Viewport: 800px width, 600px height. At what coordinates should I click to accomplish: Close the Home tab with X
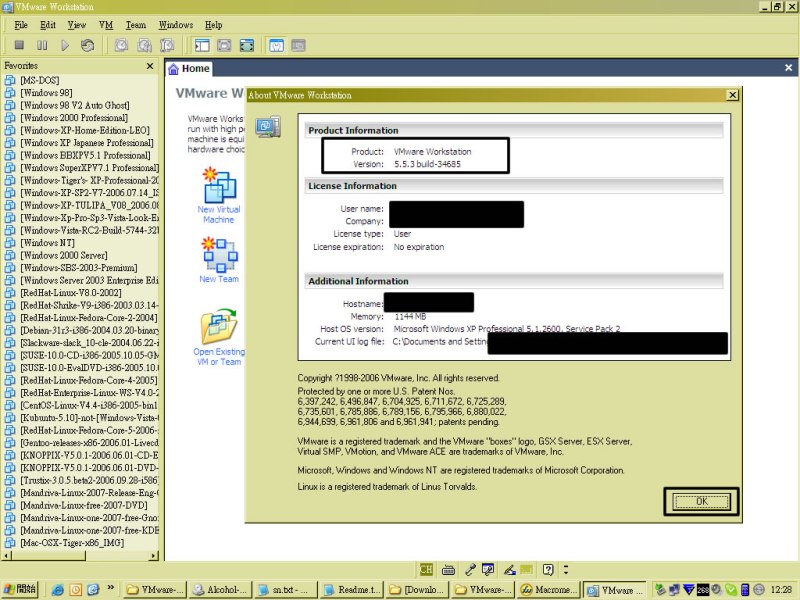click(x=788, y=67)
